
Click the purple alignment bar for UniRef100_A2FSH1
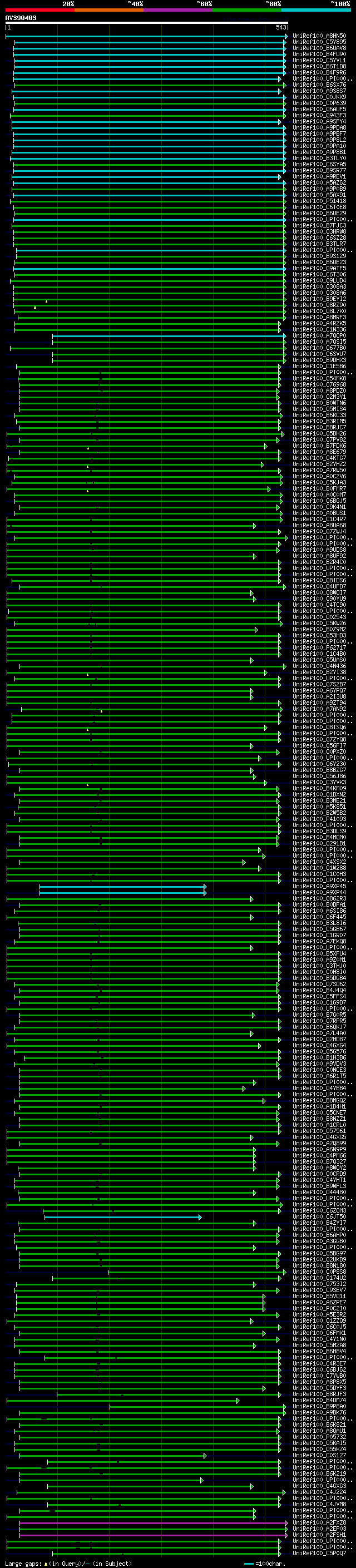pos(153,1535)
